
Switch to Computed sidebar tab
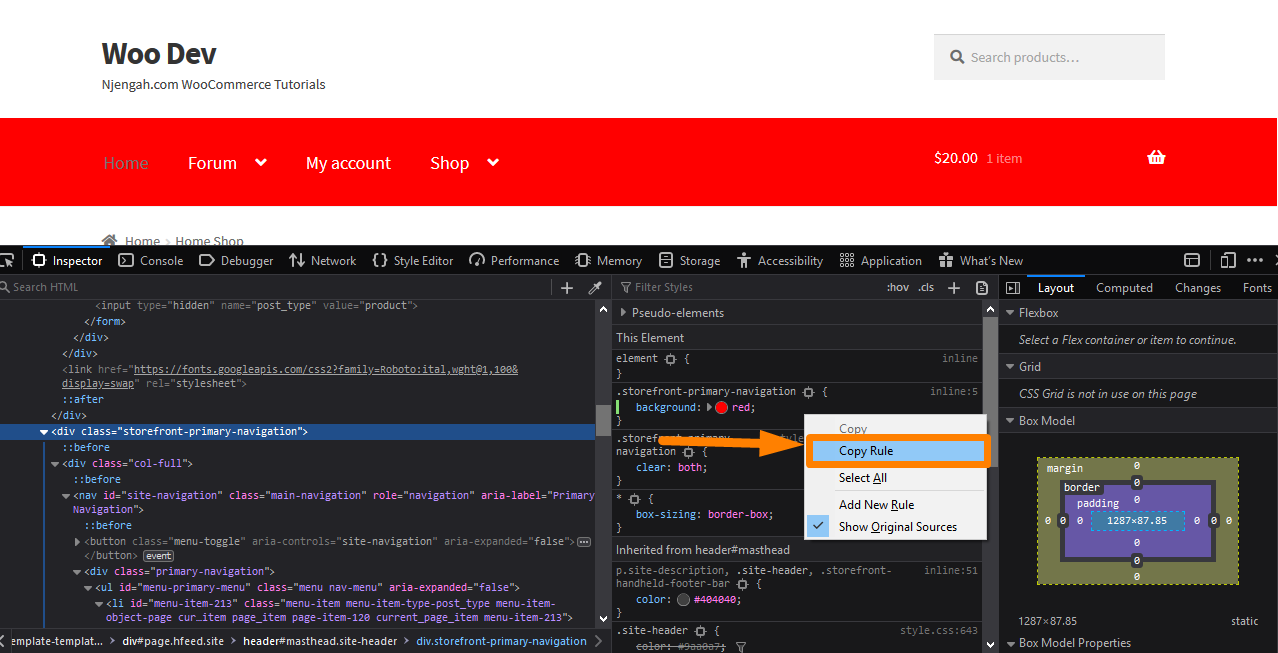(x=1124, y=288)
